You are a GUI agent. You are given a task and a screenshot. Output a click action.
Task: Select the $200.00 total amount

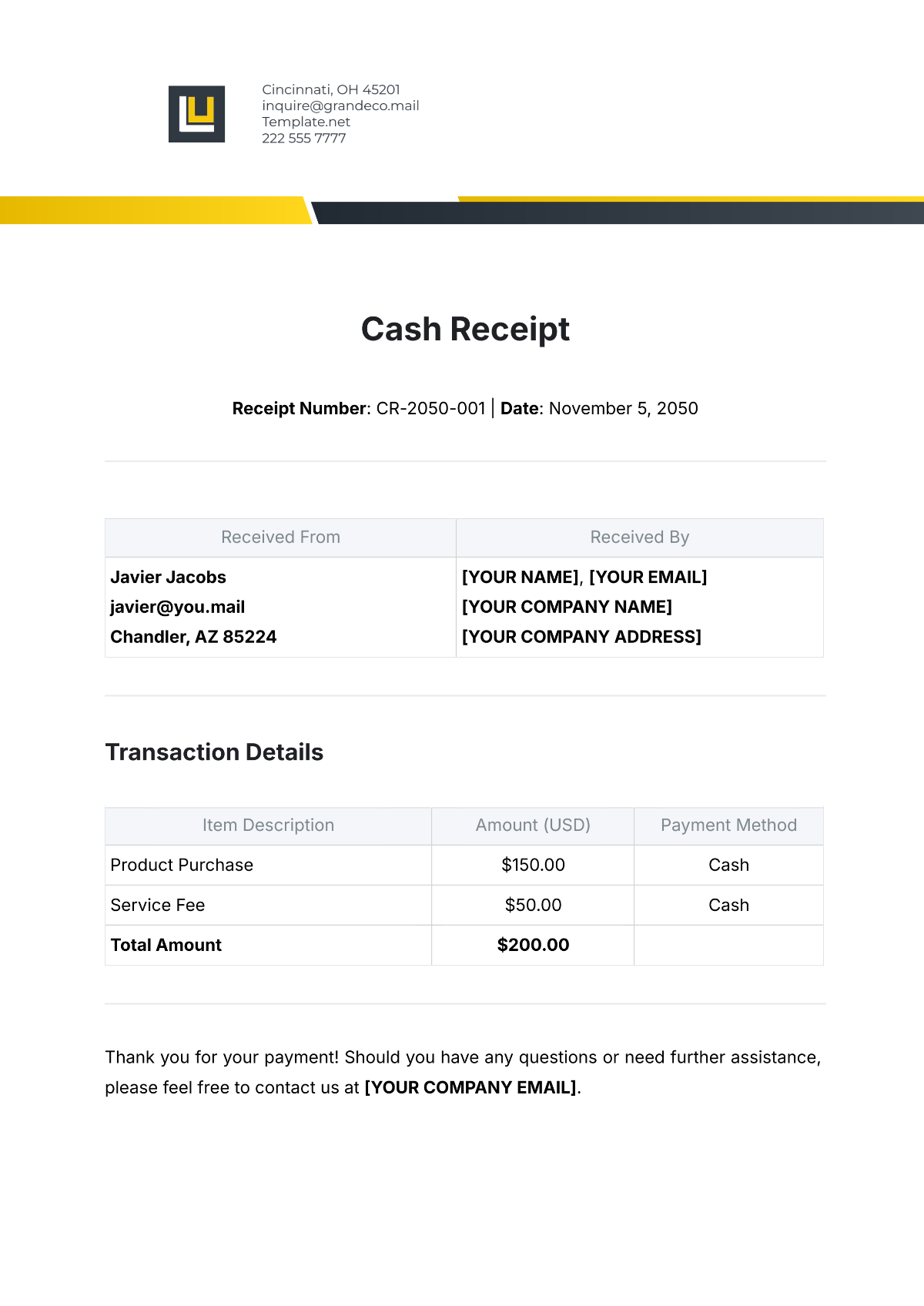pyautogui.click(x=533, y=946)
